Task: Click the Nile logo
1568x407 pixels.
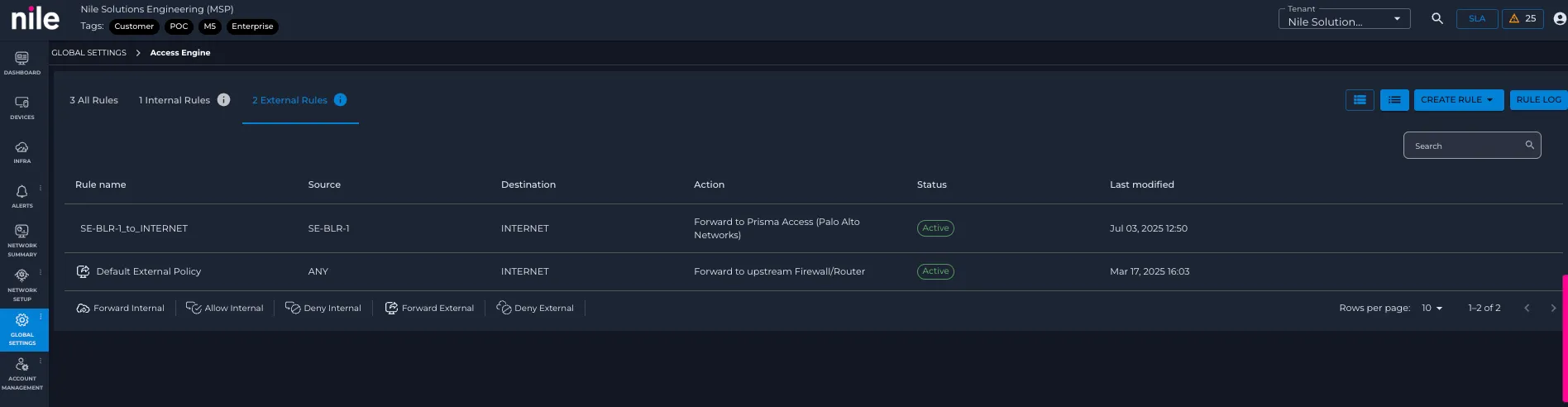Action: 35,19
